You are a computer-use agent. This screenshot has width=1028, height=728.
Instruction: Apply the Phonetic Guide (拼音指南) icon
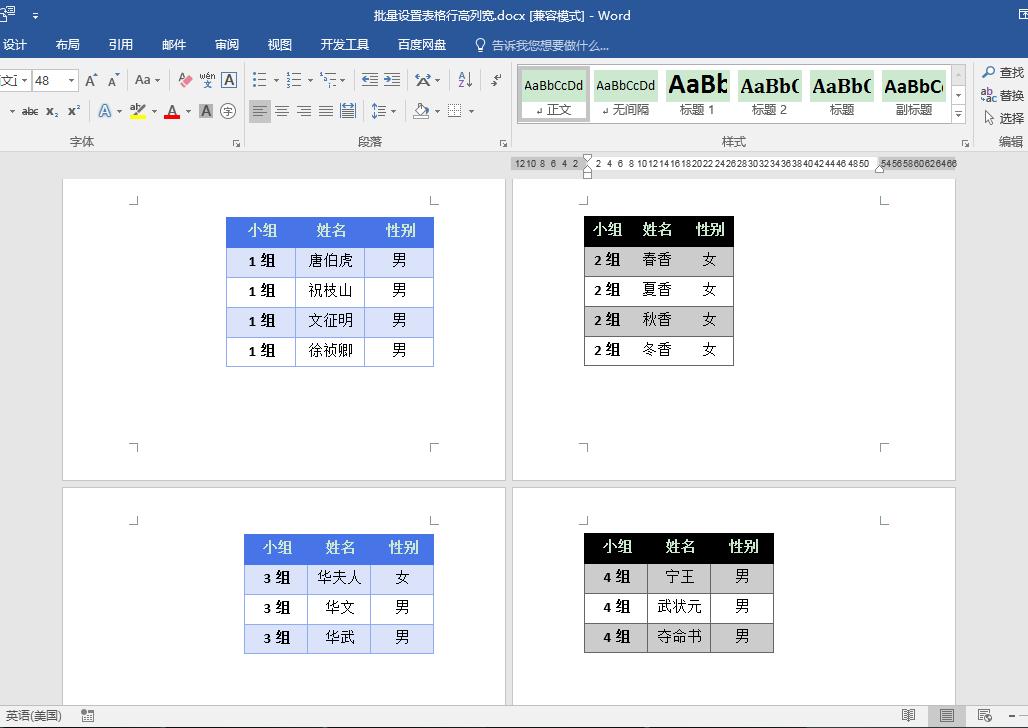(207, 79)
